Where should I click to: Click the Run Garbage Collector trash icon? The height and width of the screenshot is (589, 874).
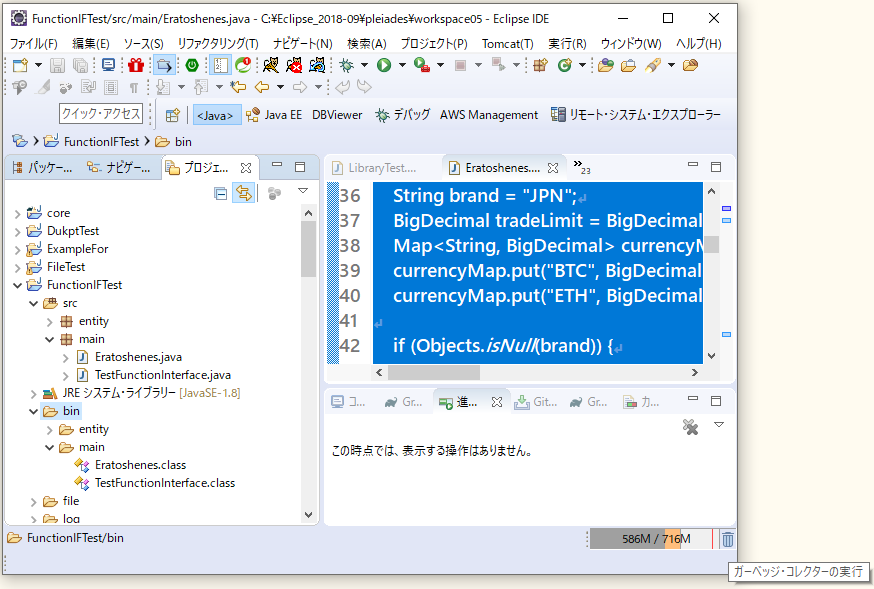728,539
